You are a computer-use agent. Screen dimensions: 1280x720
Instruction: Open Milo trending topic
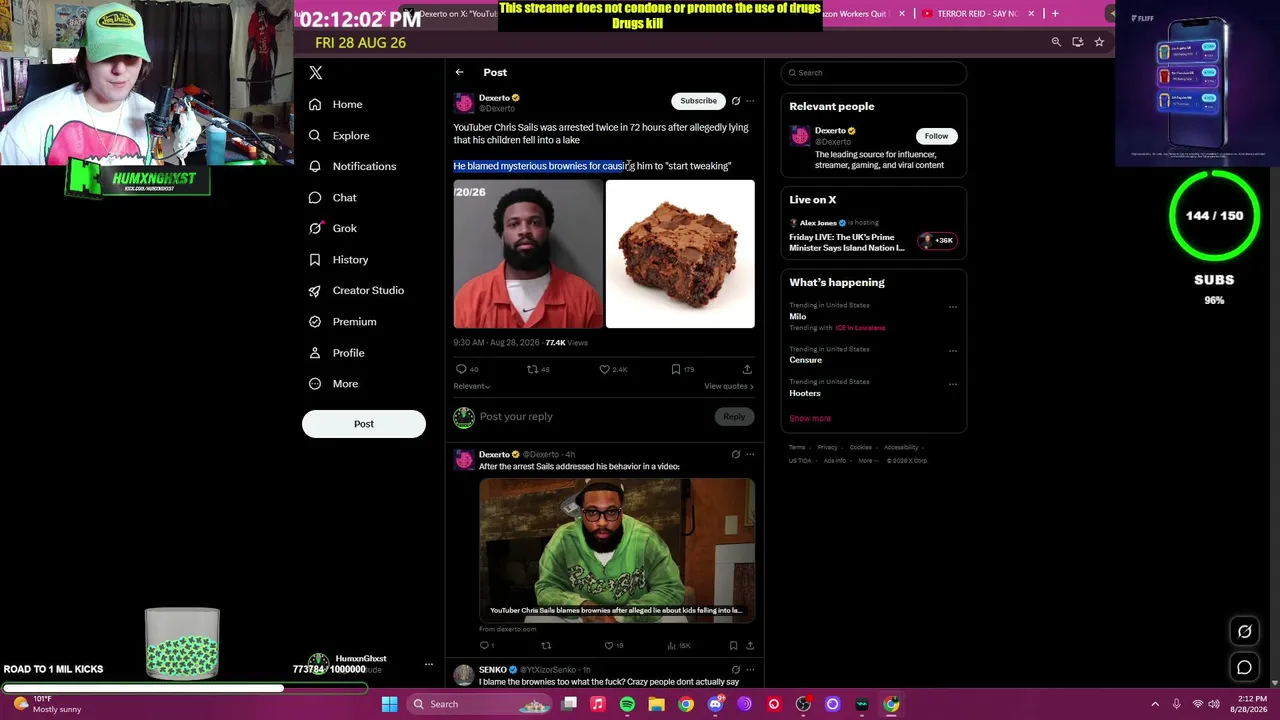[x=797, y=316]
